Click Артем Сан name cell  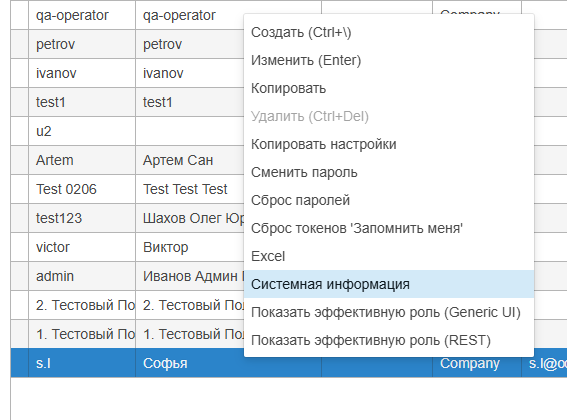(190, 160)
